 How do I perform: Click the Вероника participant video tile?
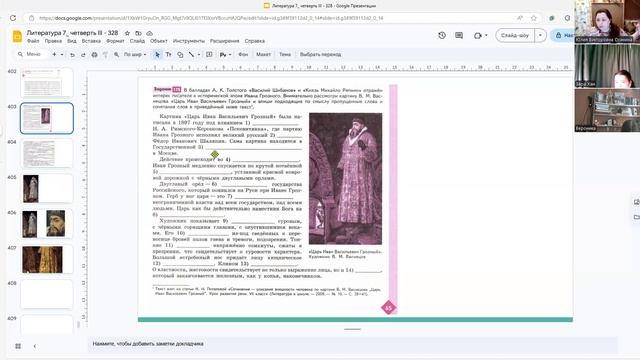pos(607,110)
